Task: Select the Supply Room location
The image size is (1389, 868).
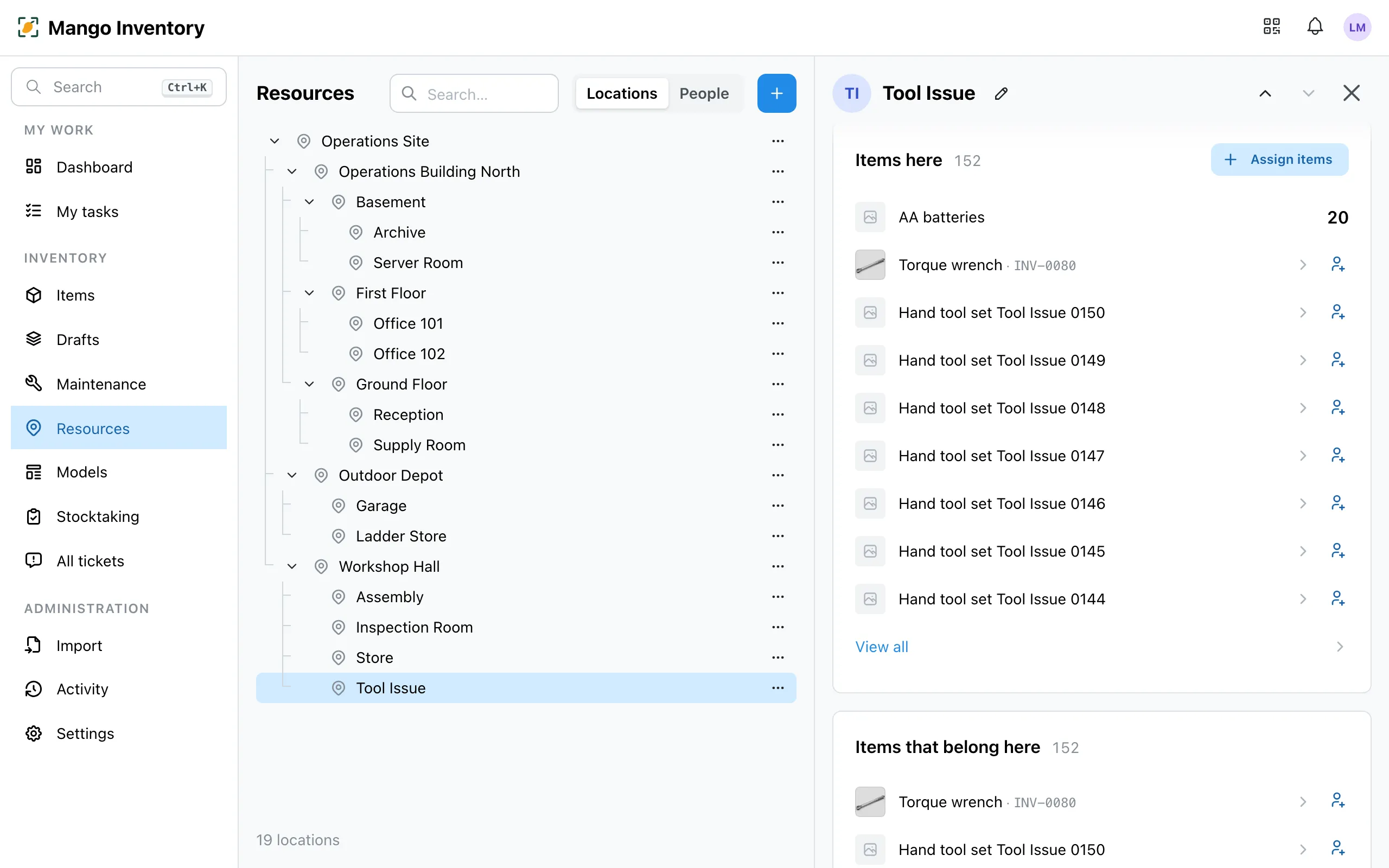Action: (526, 445)
